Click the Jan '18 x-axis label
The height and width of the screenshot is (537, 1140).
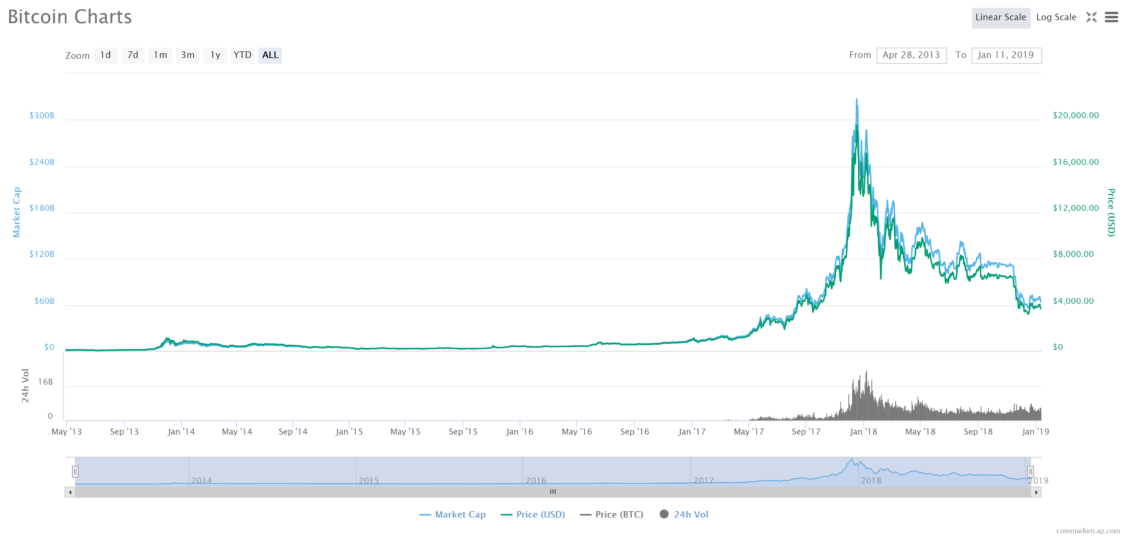(864, 432)
